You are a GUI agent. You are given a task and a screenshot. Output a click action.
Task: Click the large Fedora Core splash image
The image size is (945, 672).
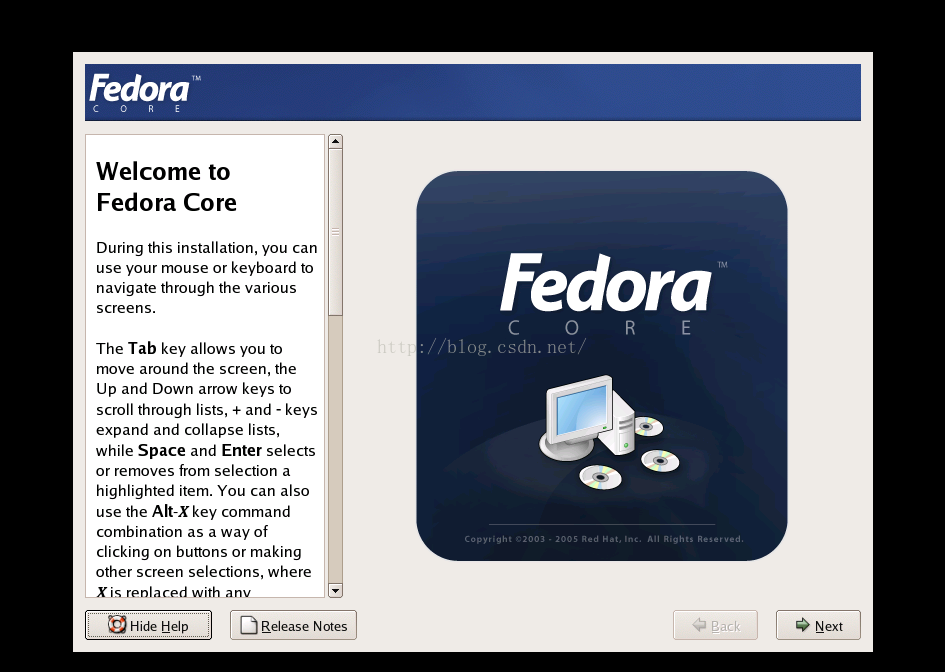[601, 366]
